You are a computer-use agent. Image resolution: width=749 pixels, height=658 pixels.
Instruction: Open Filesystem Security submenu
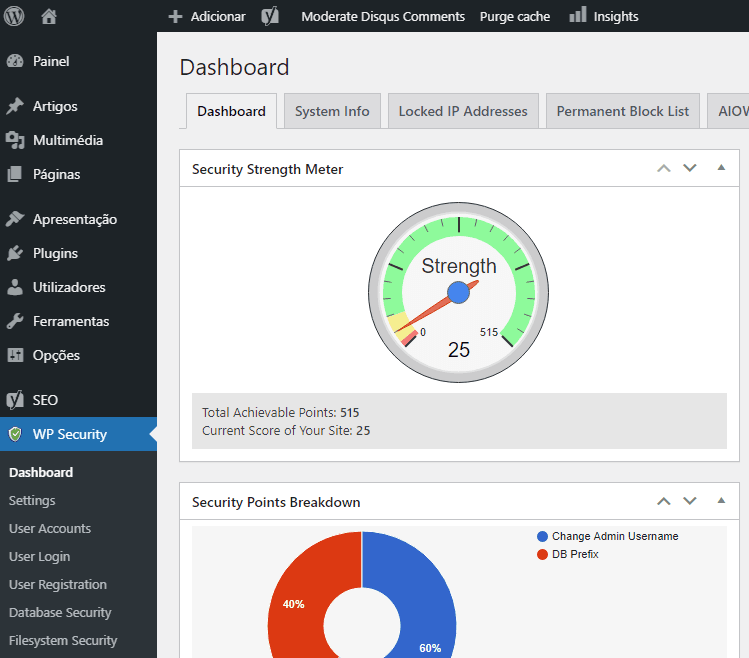coord(63,640)
